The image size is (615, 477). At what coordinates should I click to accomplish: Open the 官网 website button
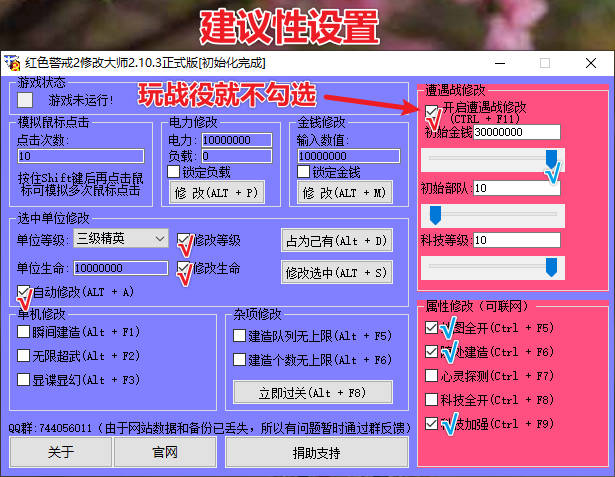[165, 452]
